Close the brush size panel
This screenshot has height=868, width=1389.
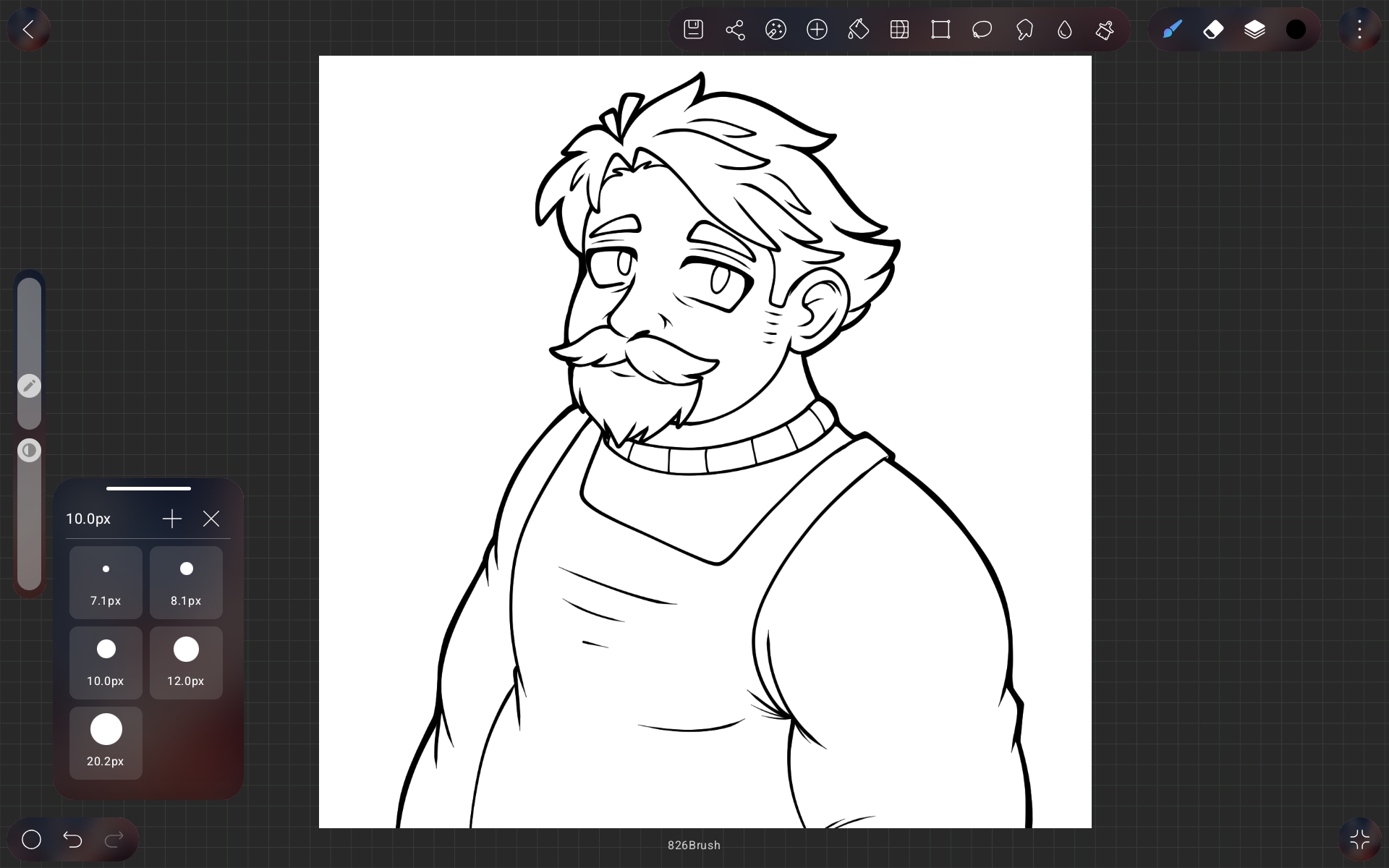click(x=211, y=519)
